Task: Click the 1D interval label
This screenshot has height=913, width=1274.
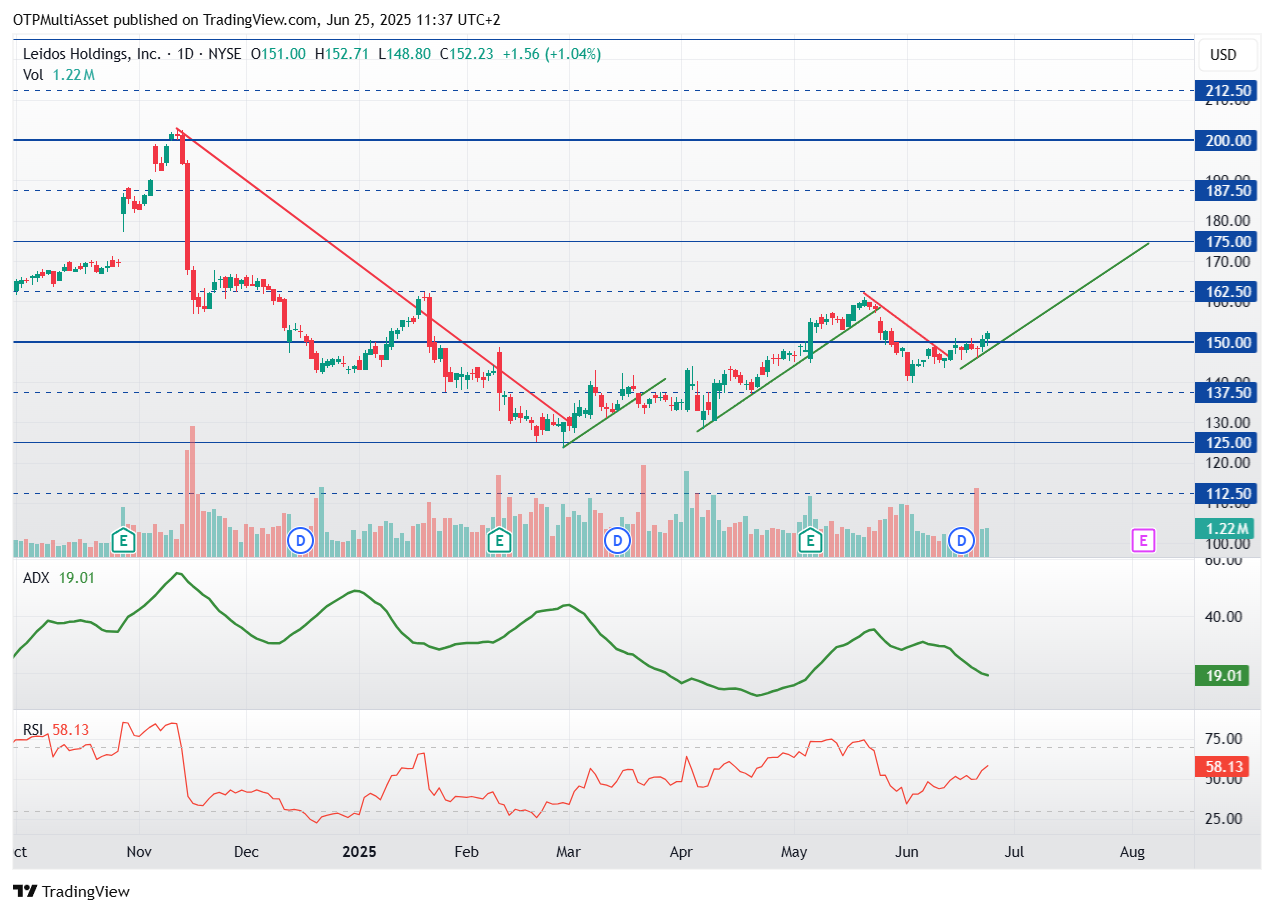Action: click(183, 54)
